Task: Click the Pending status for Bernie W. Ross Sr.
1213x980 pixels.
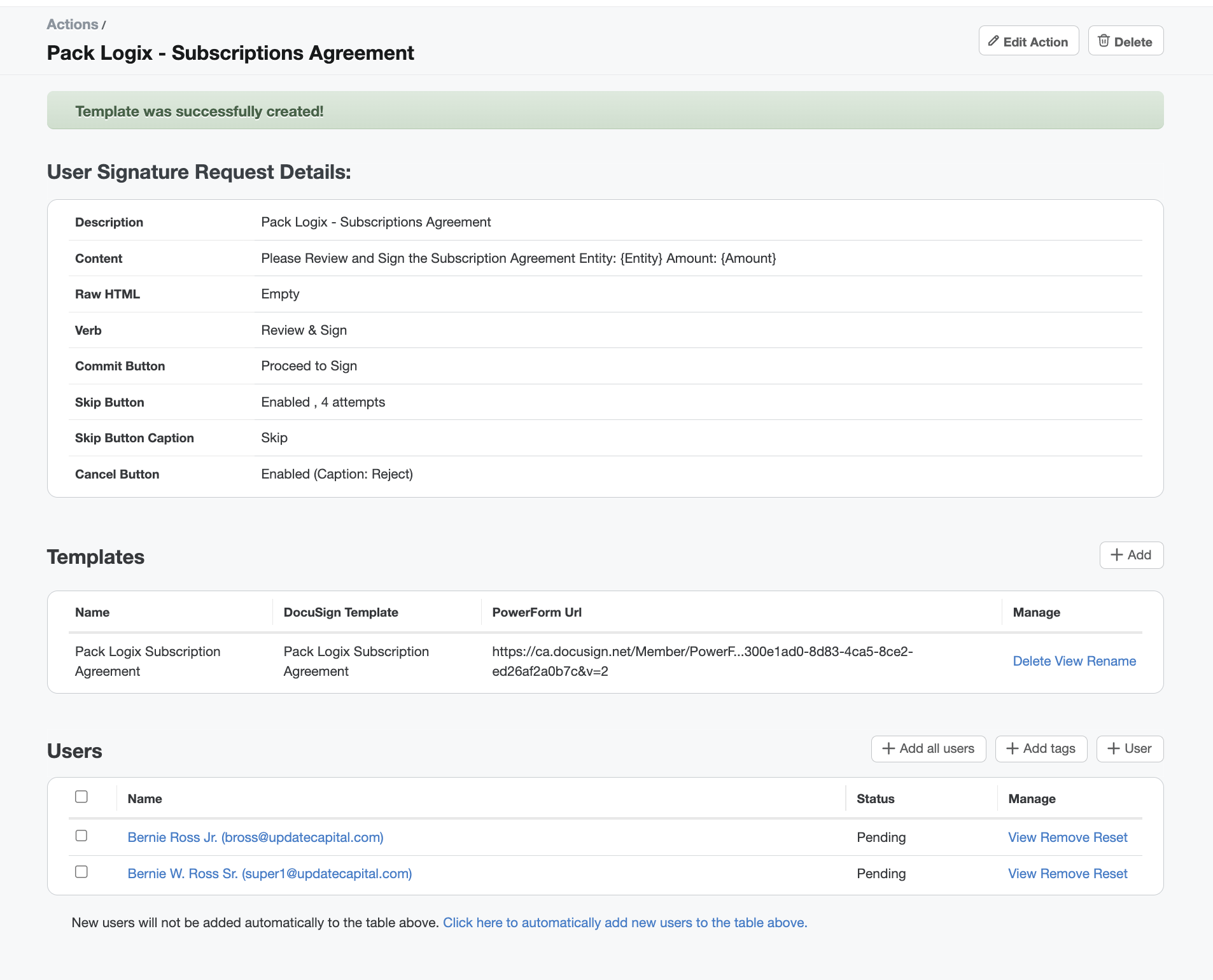Action: click(881, 874)
